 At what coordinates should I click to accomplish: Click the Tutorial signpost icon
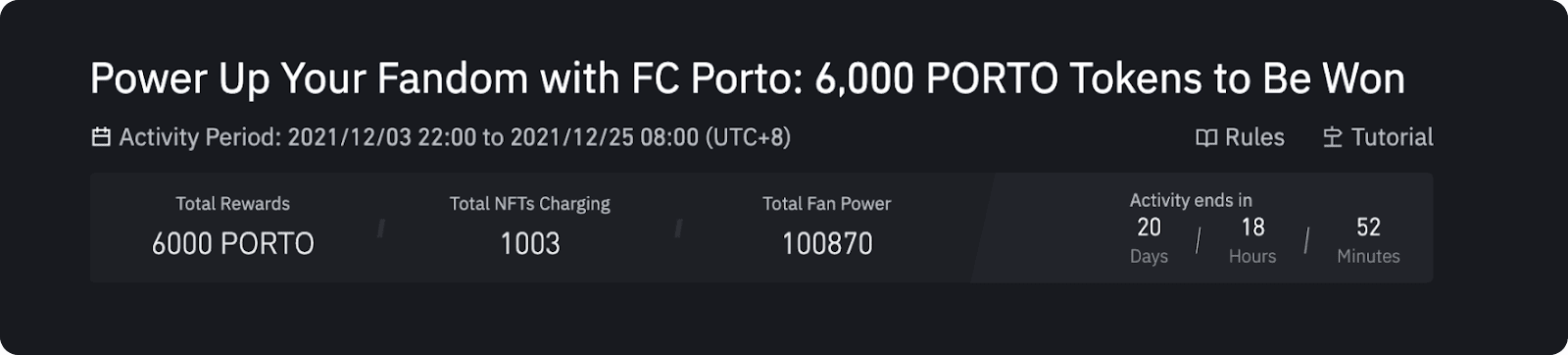coord(1333,137)
